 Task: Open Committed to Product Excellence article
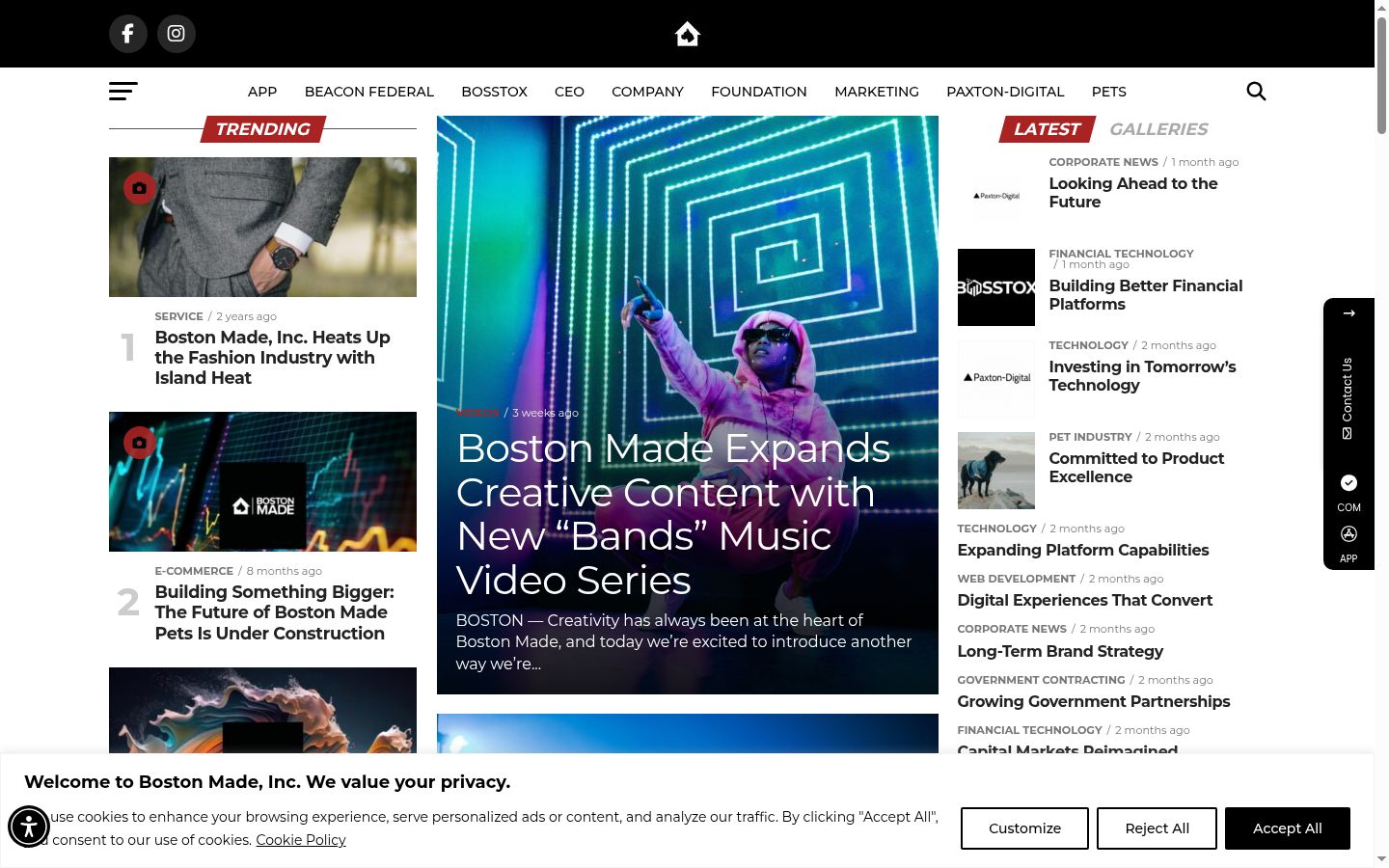1136,468
